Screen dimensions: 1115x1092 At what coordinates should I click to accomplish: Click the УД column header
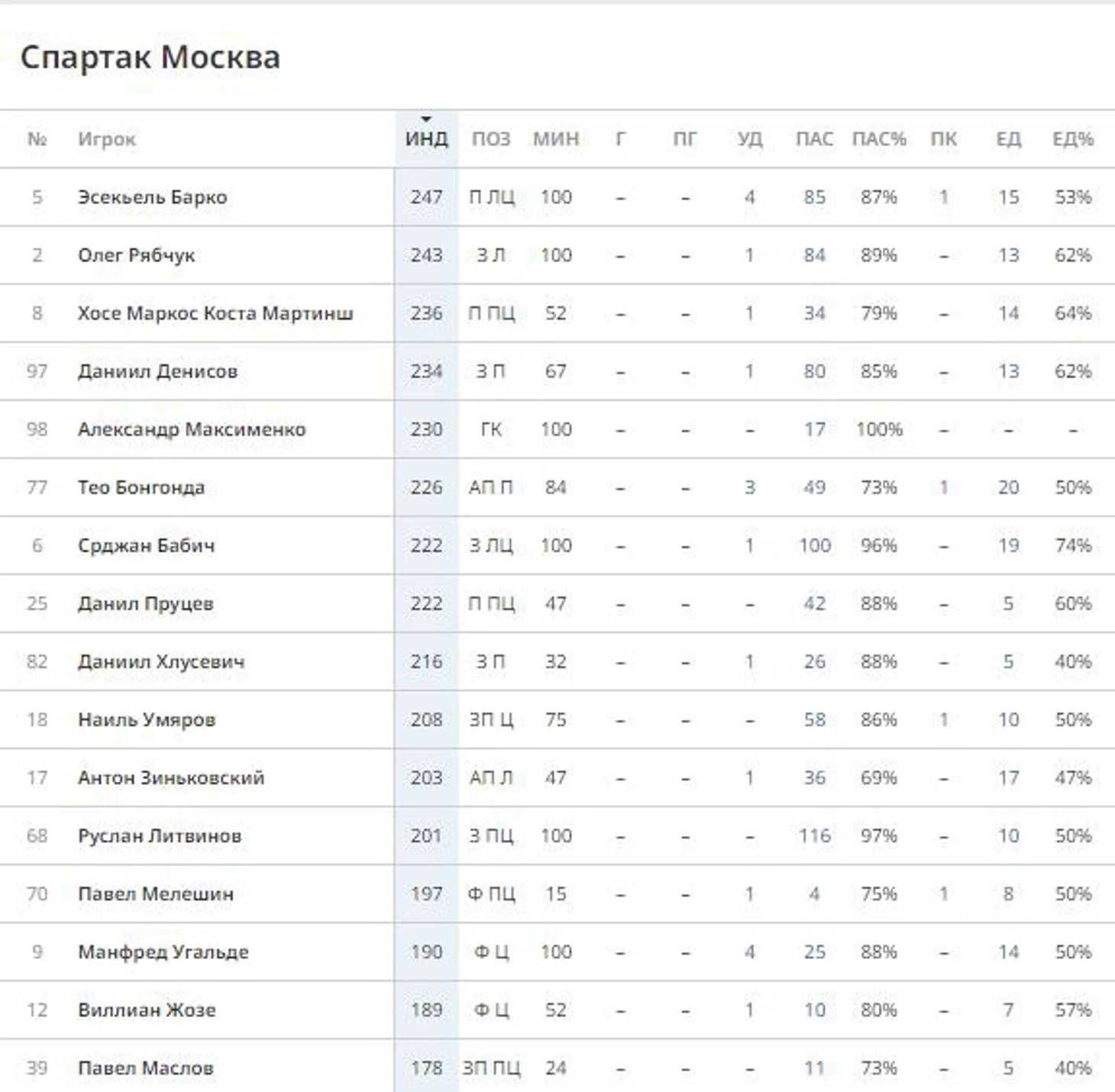[749, 139]
